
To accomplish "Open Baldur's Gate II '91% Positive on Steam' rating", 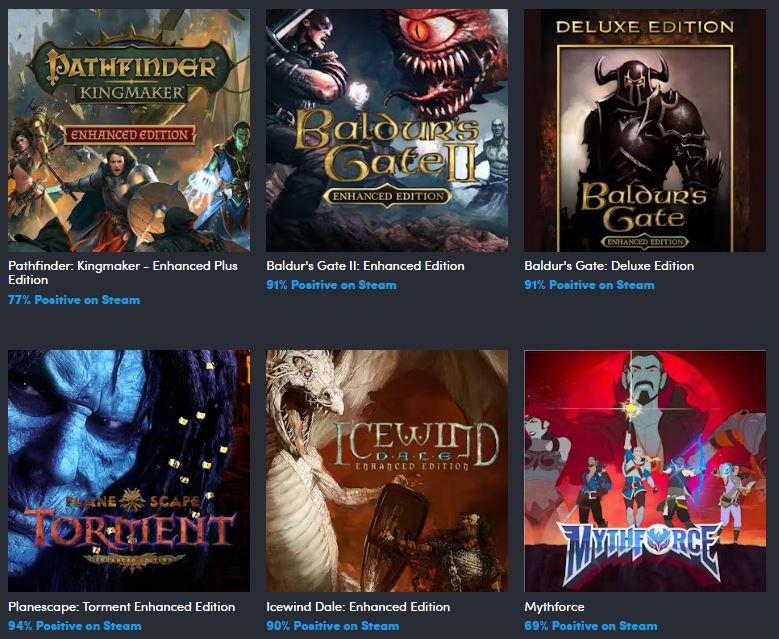I will click(331, 285).
